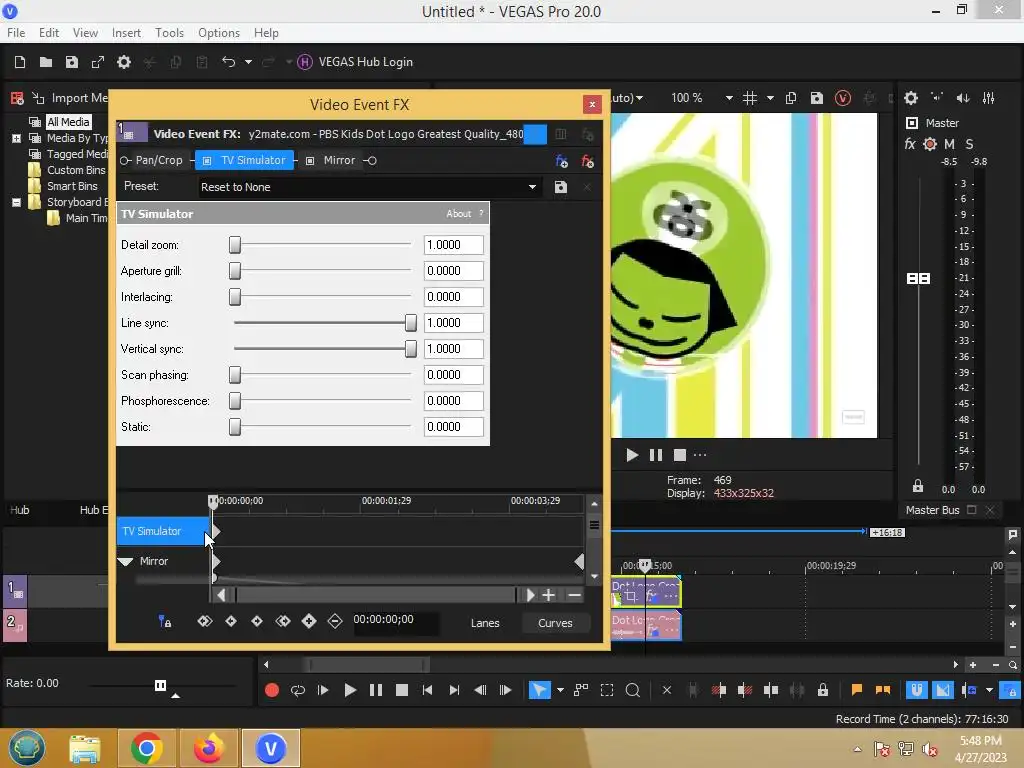This screenshot has width=1024, height=768.
Task: Collapse the Mirror keyframe lane triangle
Action: coord(125,562)
